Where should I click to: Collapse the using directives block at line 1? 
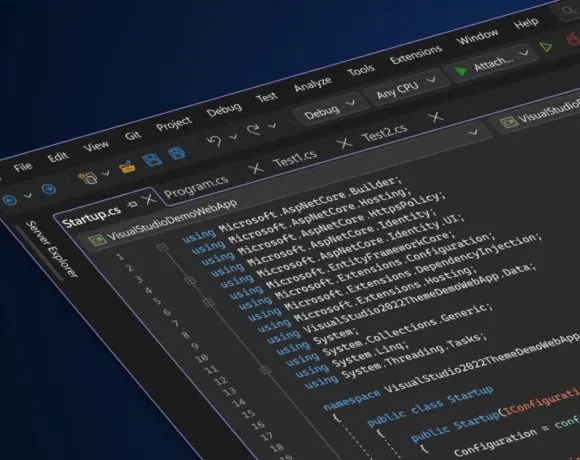(162, 247)
